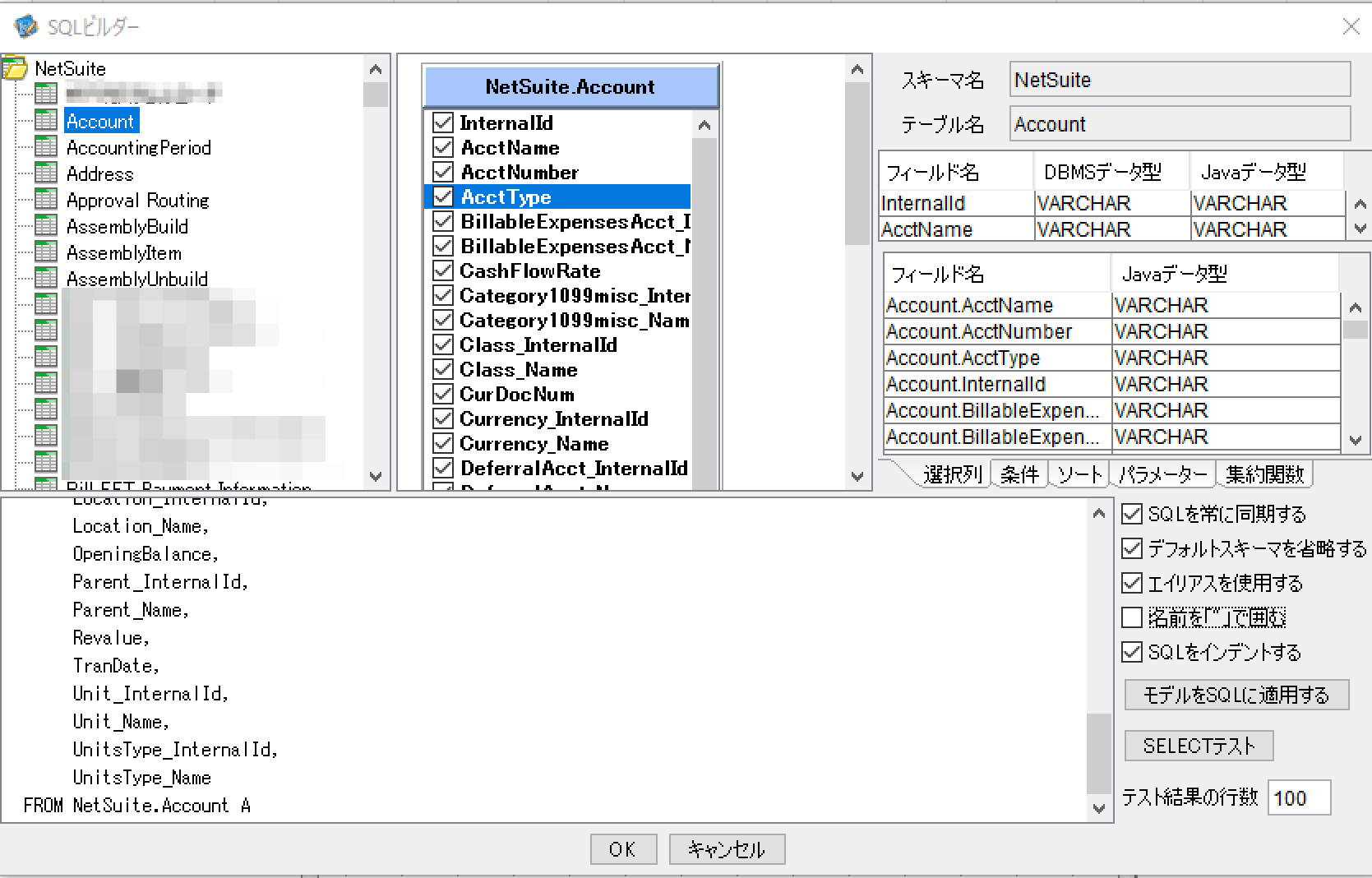
Task: Toggle エイリアスを使用する checkbox
Action: (x=1132, y=583)
